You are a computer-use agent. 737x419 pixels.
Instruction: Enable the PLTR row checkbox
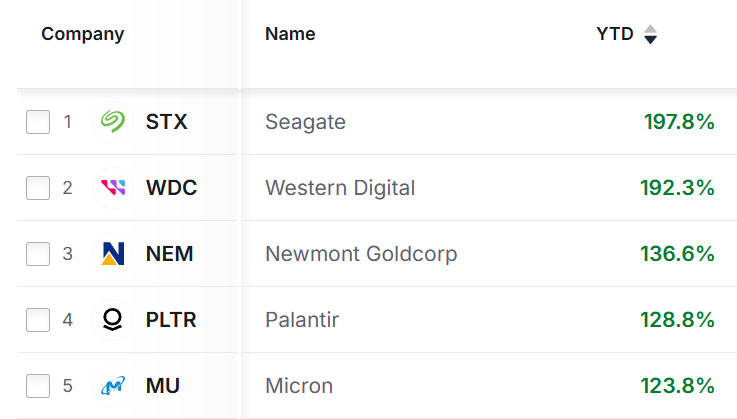[x=38, y=320]
